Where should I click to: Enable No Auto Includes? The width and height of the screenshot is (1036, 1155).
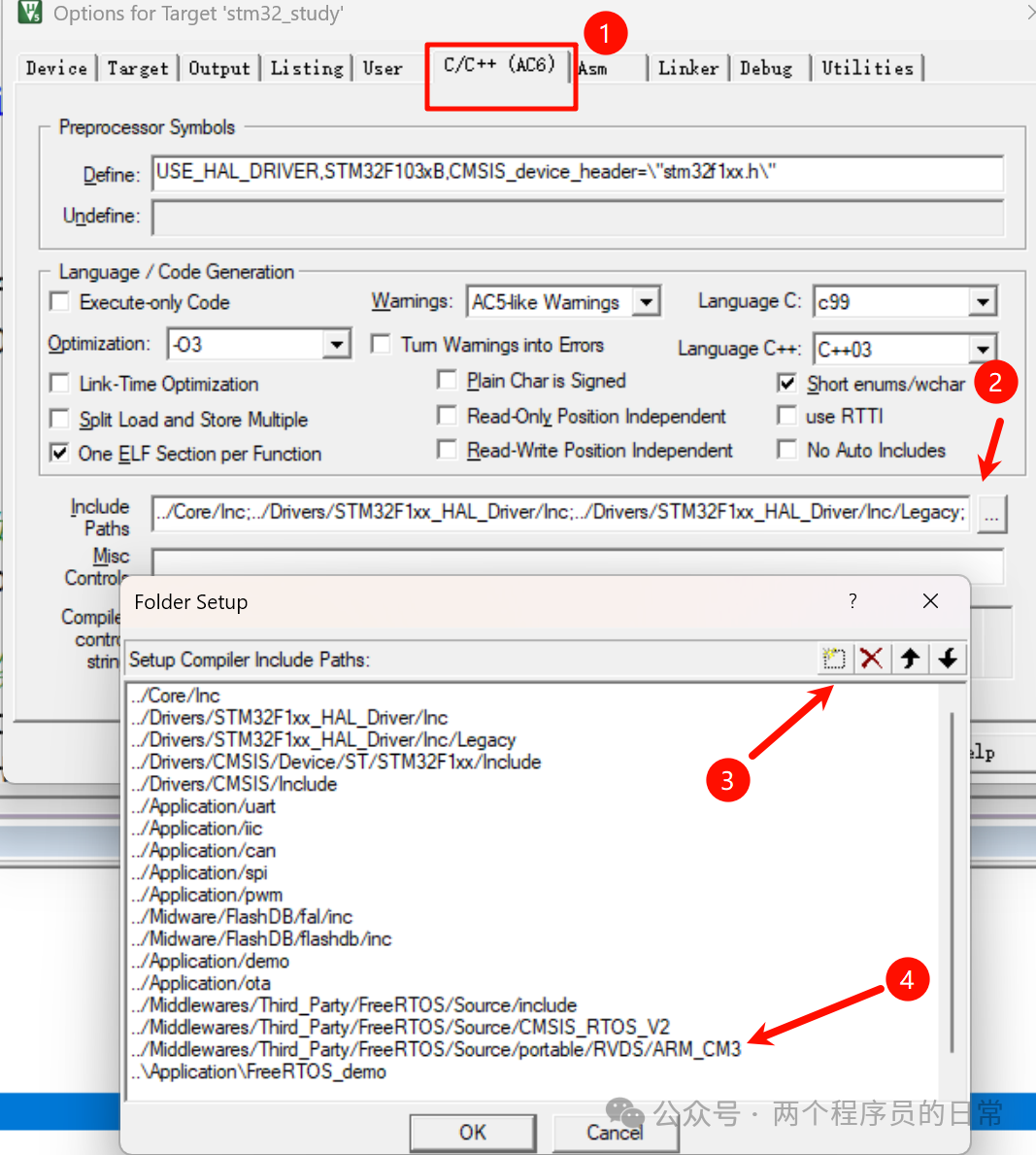(787, 450)
